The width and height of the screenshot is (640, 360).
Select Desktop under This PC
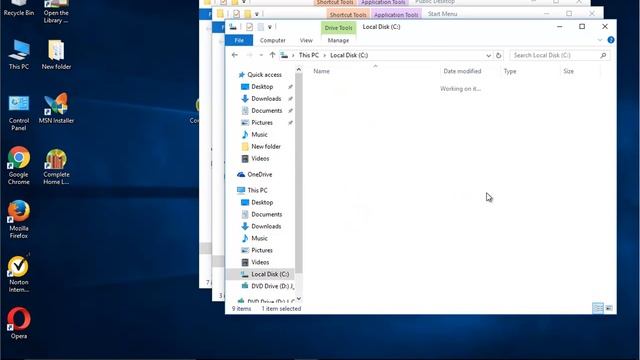coord(262,202)
